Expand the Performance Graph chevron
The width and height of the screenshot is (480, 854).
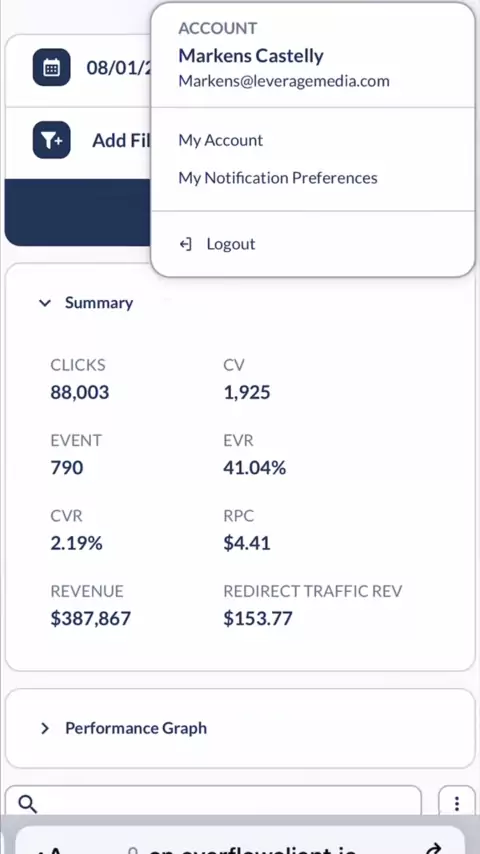45,728
